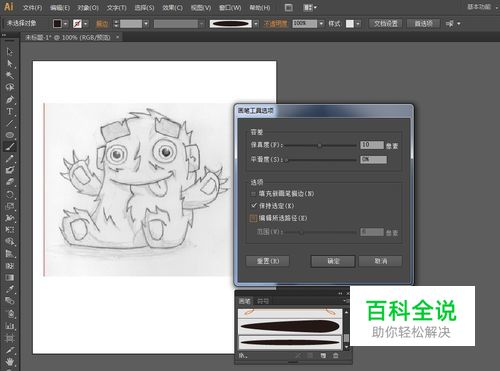Open the 编辑(E) menu
Screen dimensions: 500x371
point(60,7)
